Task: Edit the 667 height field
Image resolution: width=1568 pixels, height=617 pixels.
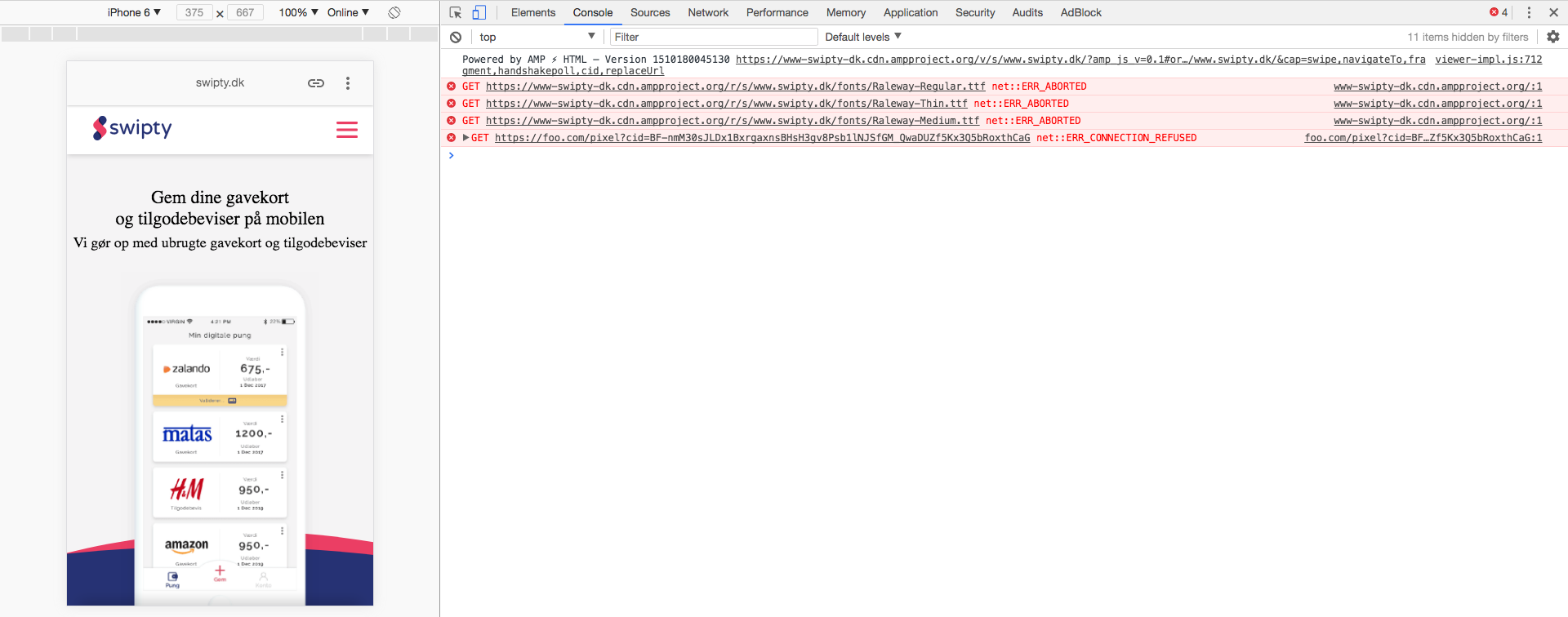Action: [x=245, y=12]
